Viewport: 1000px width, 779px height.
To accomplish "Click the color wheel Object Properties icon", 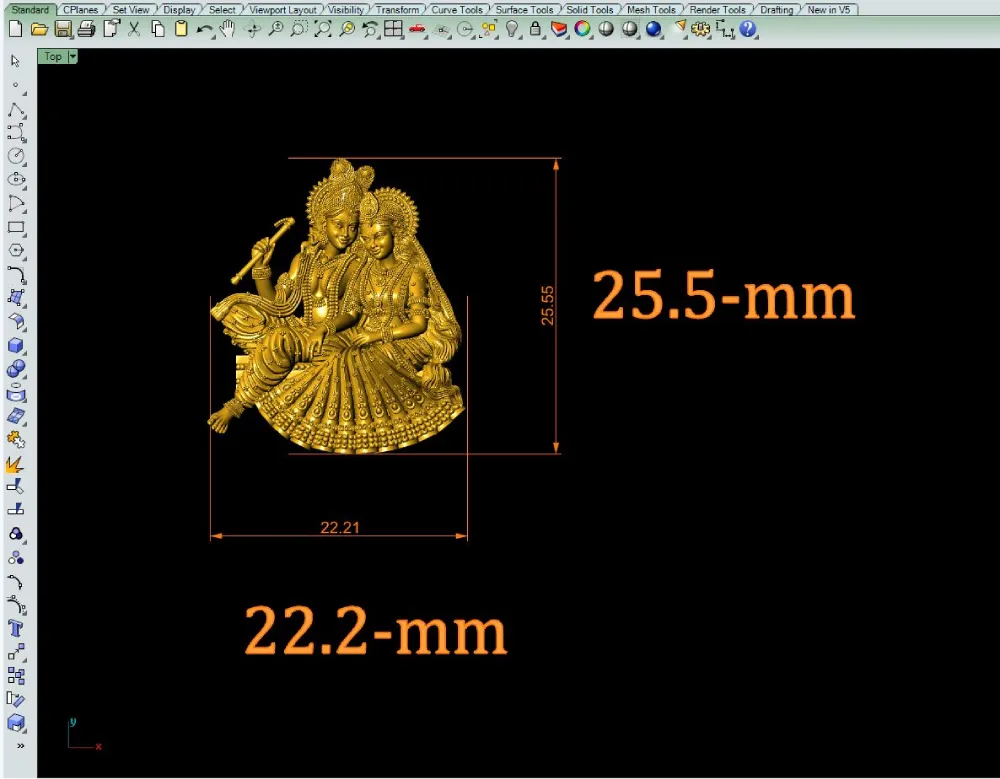I will [x=582, y=29].
